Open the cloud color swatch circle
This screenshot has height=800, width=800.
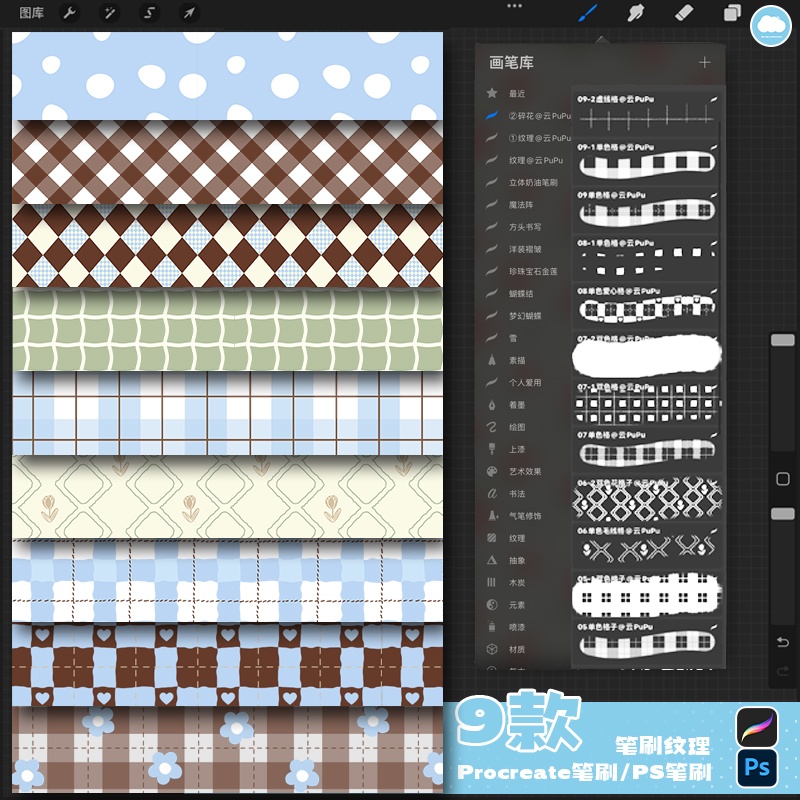(770, 26)
